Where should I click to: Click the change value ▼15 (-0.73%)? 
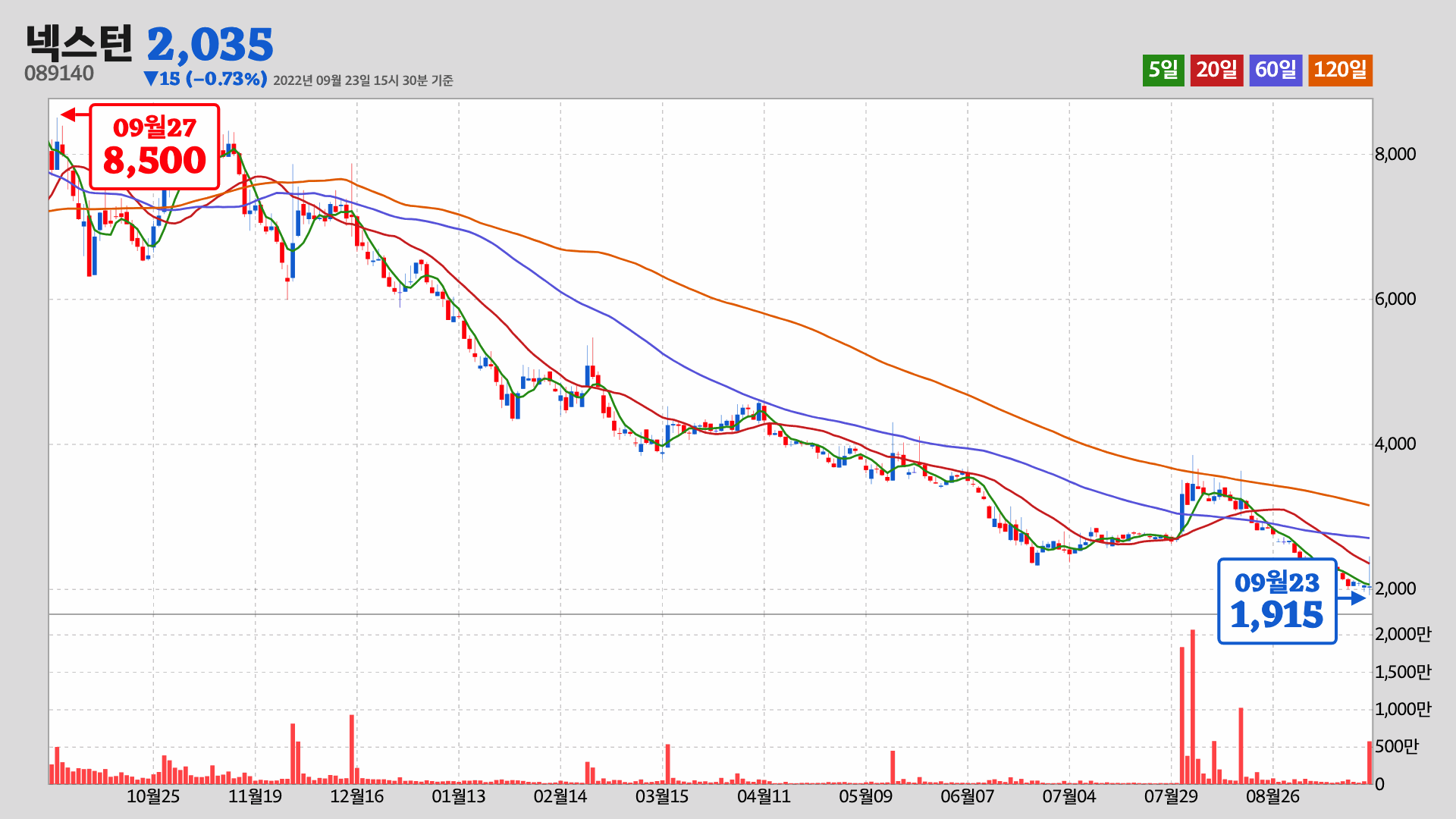click(x=205, y=79)
